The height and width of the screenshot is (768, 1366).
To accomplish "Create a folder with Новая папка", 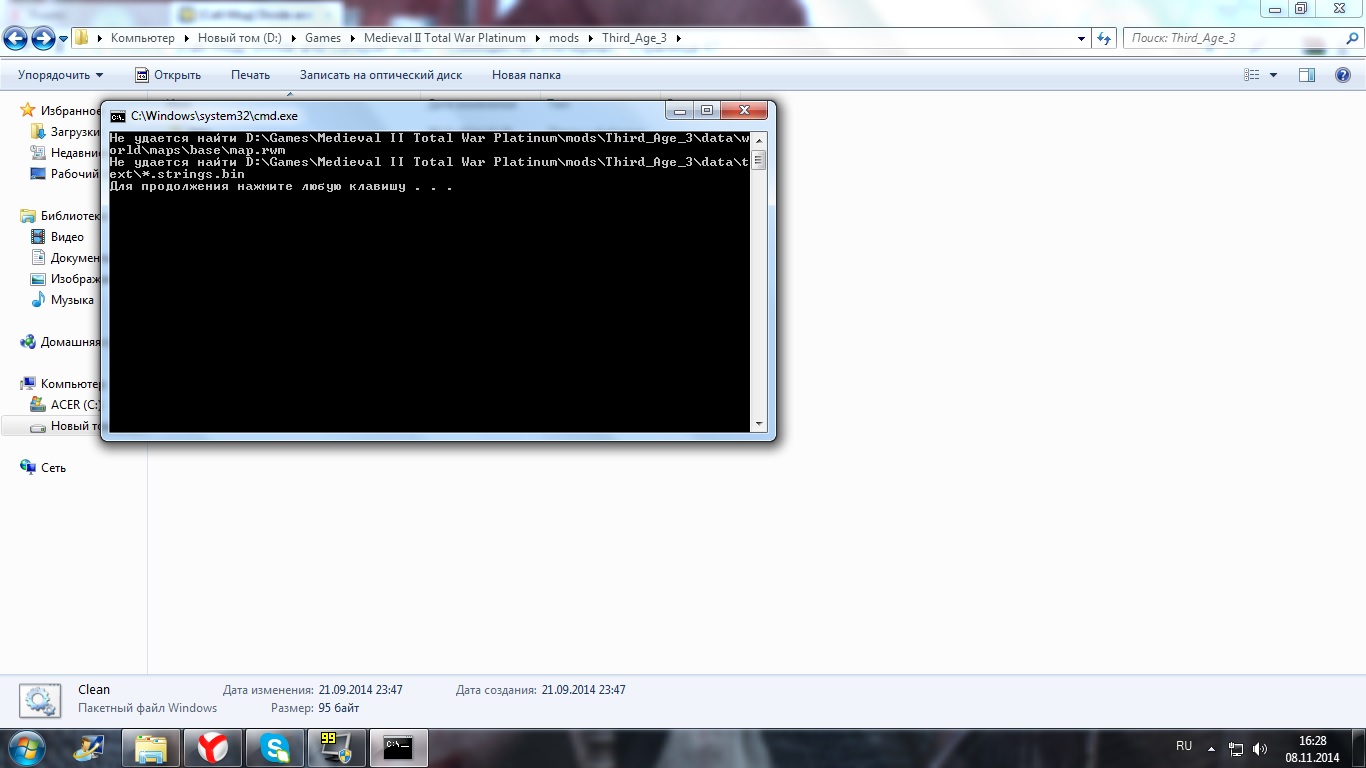I will coord(526,75).
